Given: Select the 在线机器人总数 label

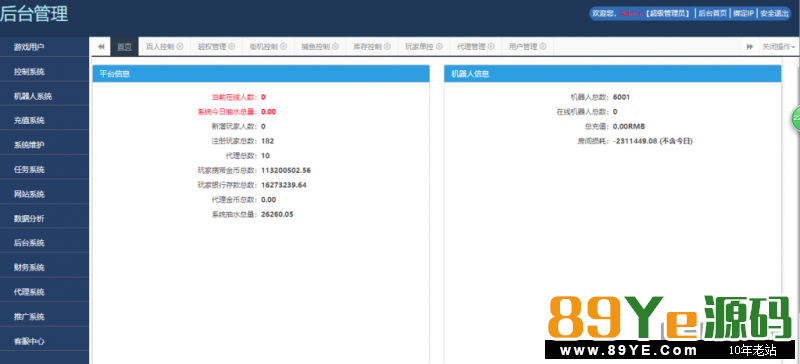Looking at the screenshot, I should [x=583, y=111].
